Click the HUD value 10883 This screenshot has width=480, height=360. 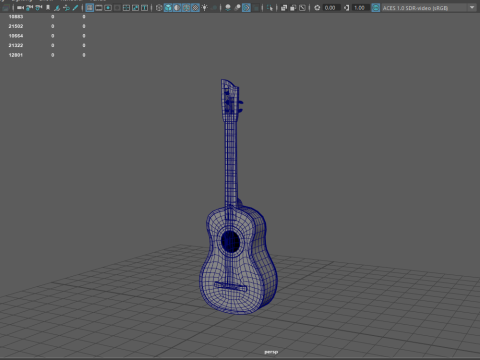[x=16, y=16]
